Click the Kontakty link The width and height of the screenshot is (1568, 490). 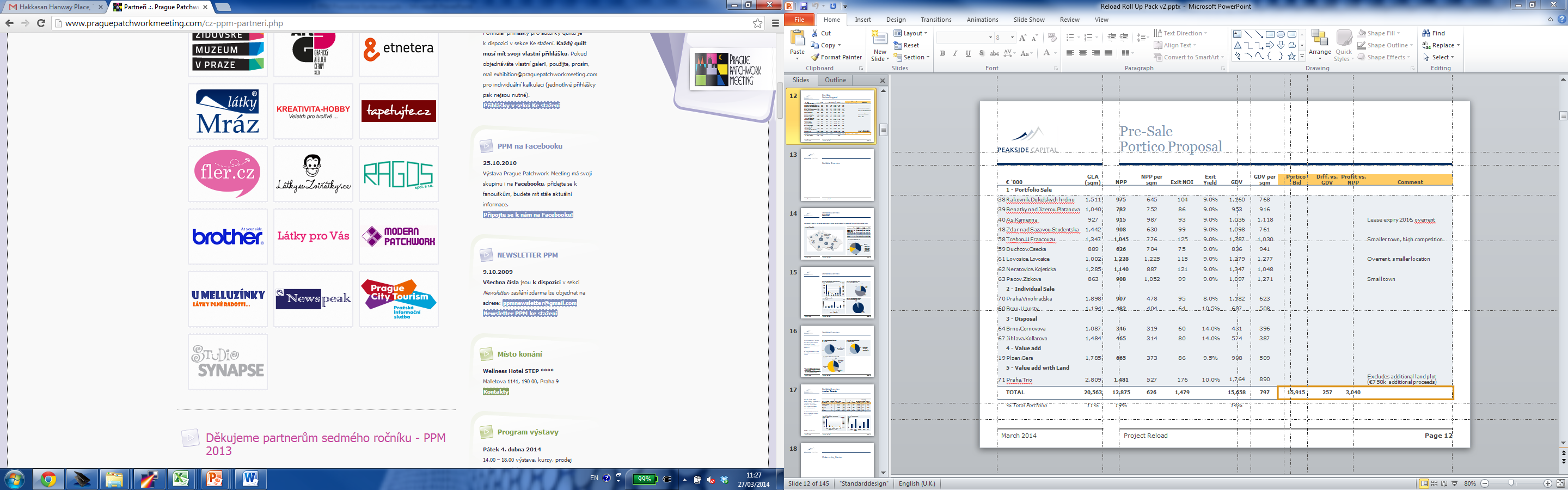[495, 391]
